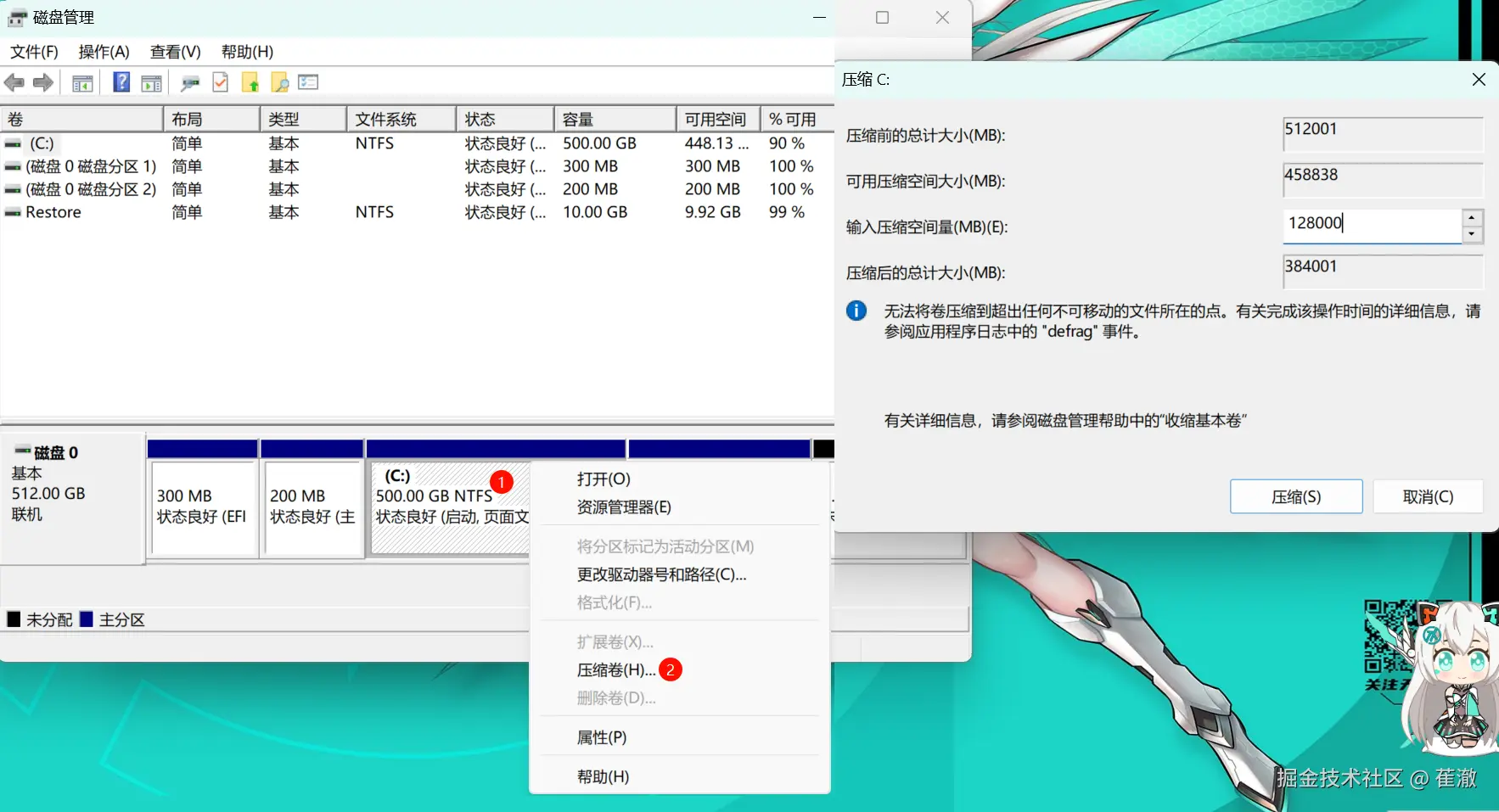
Task: Select the (C:) 500.00 GB NTFS partition block
Action: click(450, 508)
